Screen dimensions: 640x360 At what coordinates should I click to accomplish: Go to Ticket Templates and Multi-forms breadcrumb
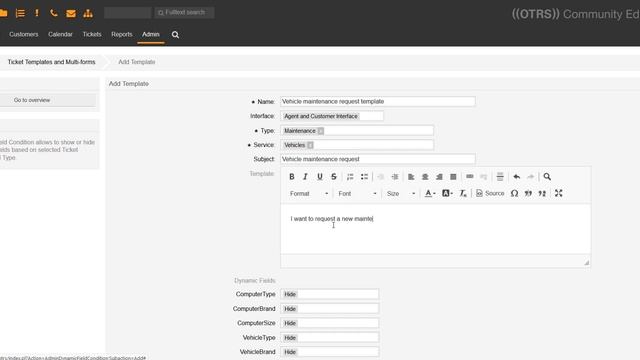click(x=51, y=62)
